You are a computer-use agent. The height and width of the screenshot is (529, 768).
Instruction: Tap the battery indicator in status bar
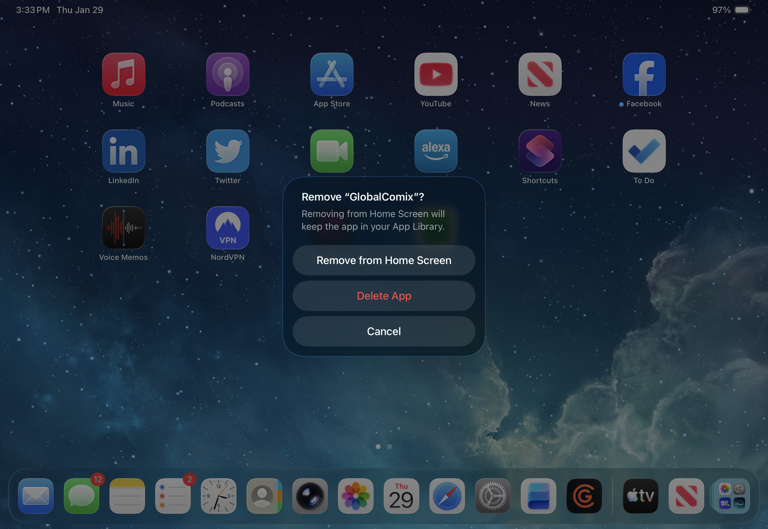point(742,10)
